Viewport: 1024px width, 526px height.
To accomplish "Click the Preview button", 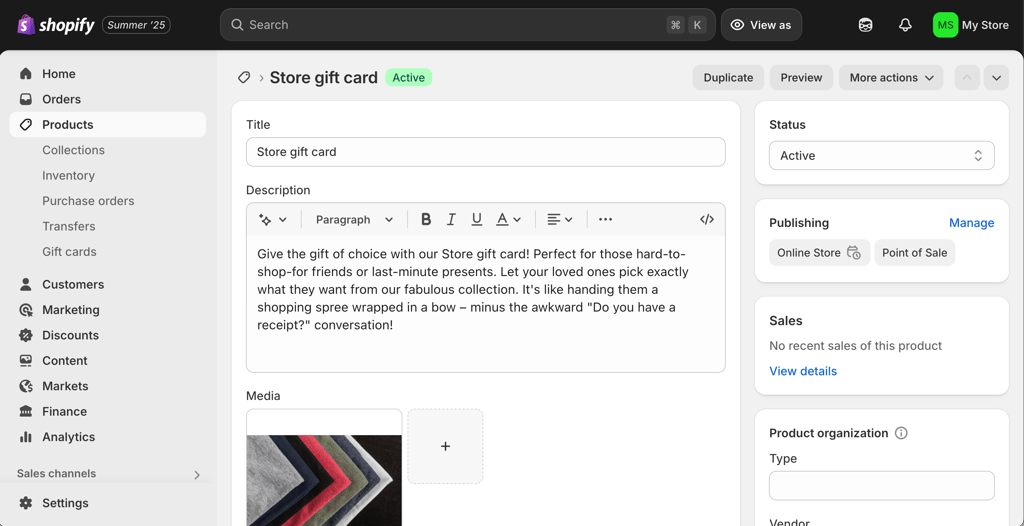I will [x=801, y=78].
